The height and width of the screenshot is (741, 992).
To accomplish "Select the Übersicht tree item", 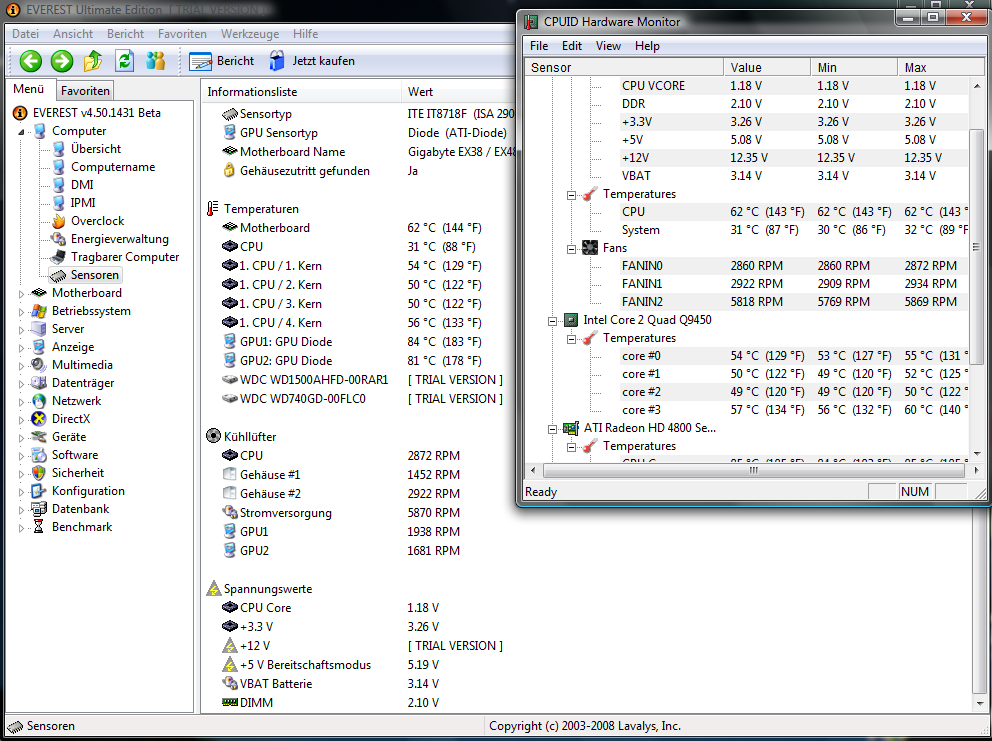I will [96, 149].
